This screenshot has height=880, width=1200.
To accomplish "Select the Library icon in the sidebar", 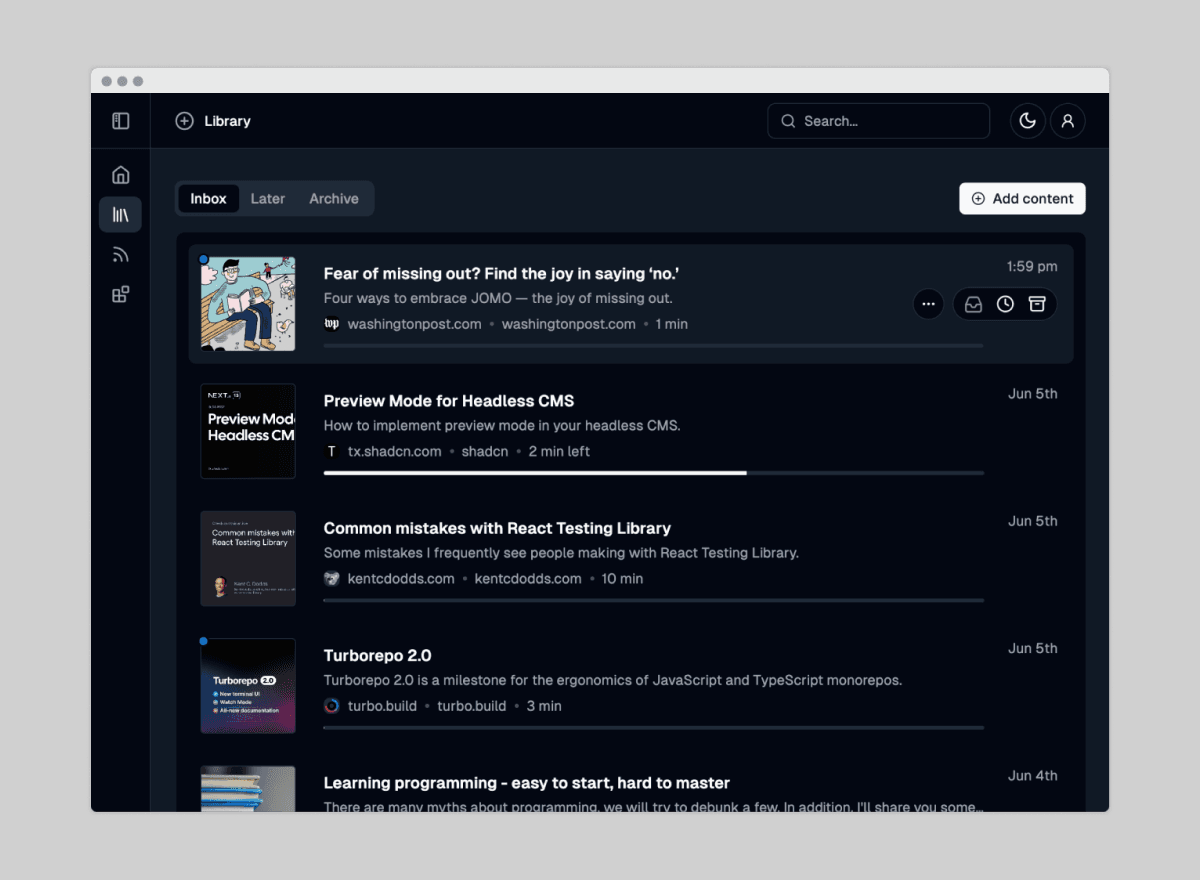I will coord(120,214).
